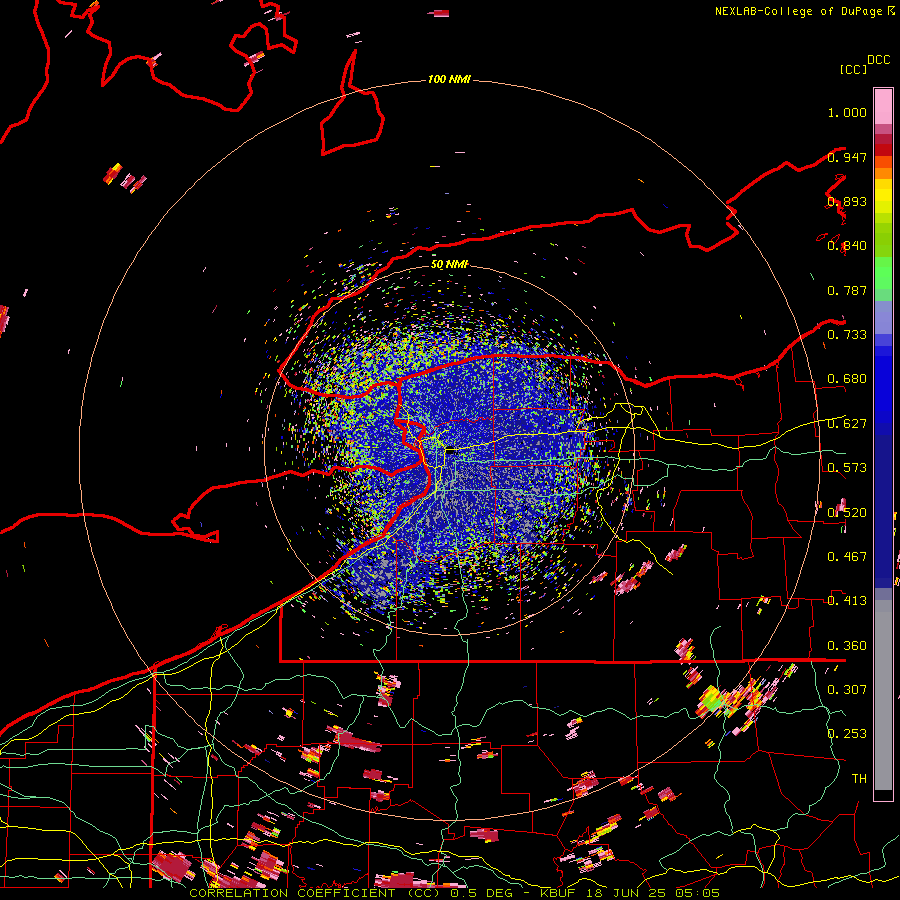
Task: Click the 0.520 scale value
Action: click(847, 512)
